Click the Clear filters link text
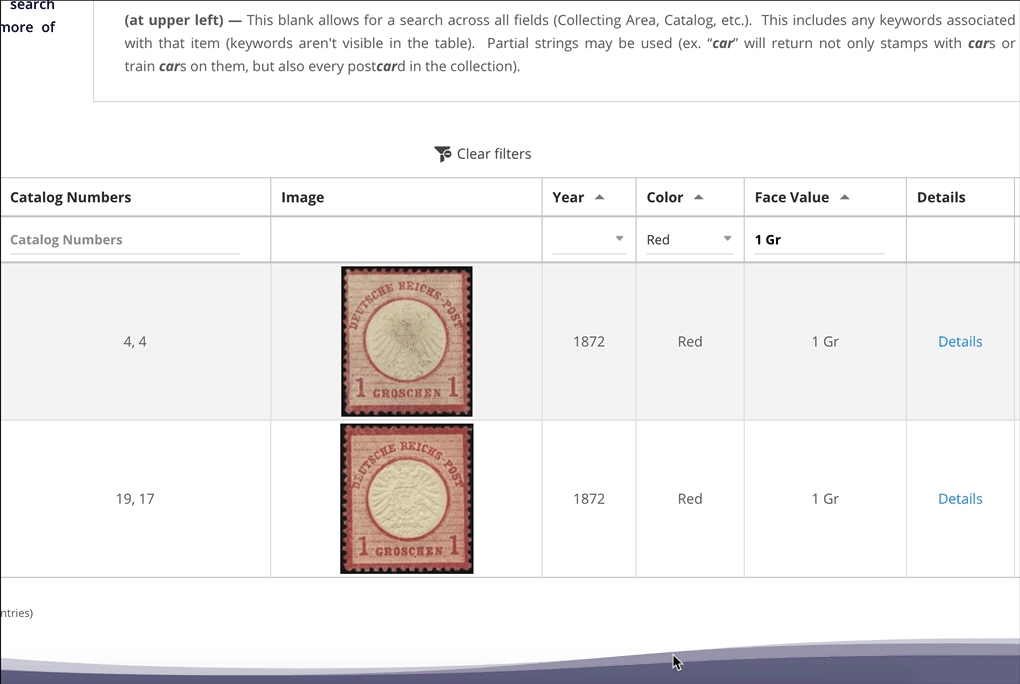The image size is (1020, 684). (494, 154)
